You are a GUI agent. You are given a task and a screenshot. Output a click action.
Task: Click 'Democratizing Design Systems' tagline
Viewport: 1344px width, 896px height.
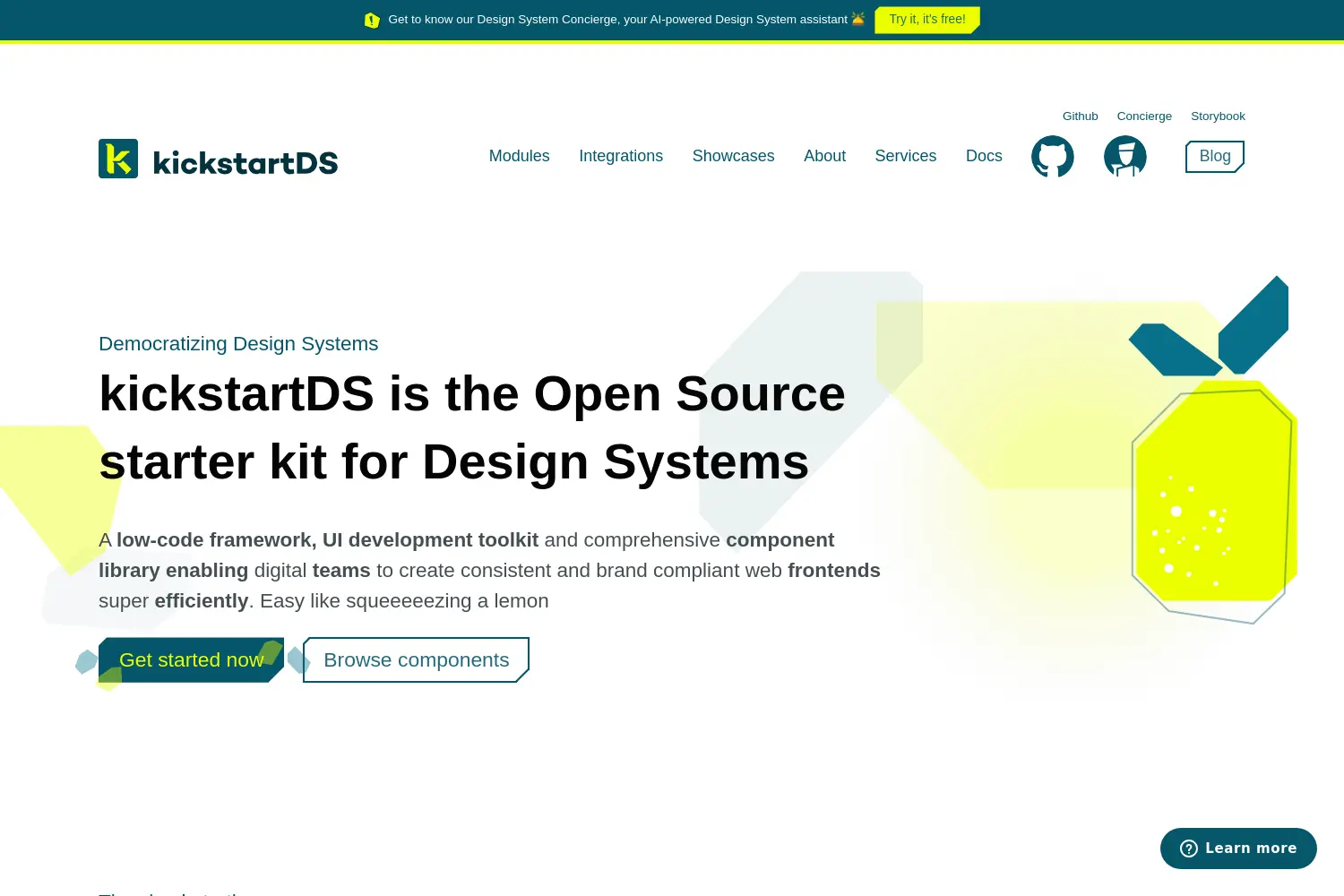point(238,344)
